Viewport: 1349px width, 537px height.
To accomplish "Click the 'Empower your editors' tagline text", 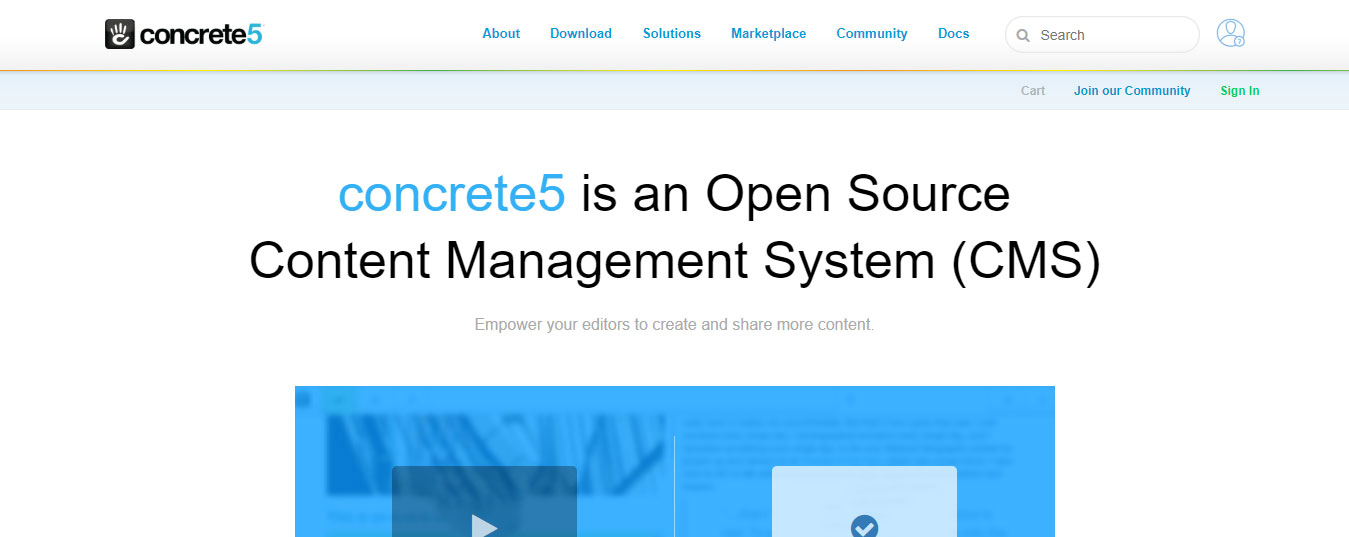I will (674, 325).
